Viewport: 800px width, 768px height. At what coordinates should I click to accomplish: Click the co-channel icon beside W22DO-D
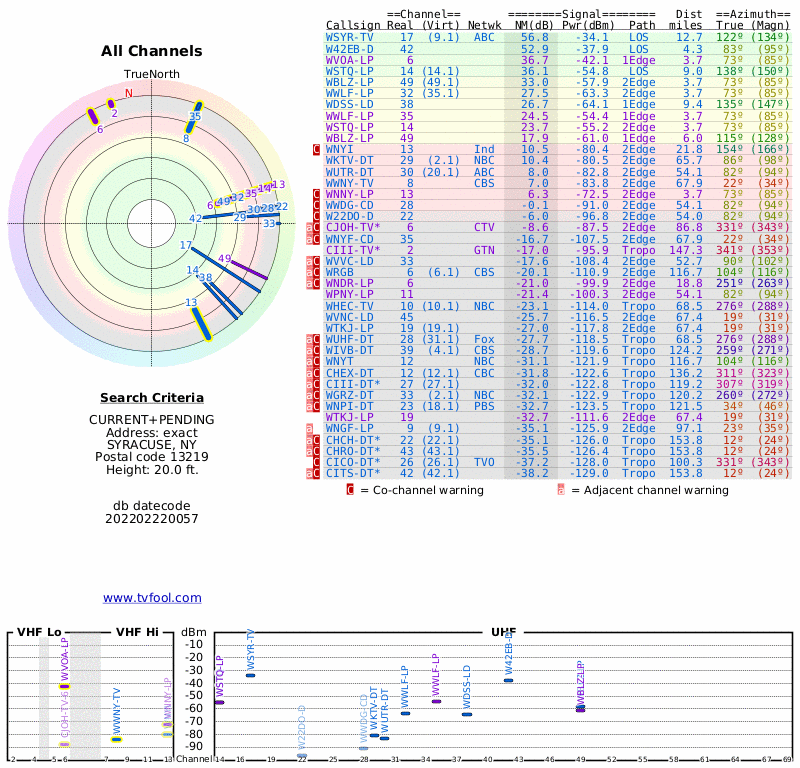coord(317,216)
